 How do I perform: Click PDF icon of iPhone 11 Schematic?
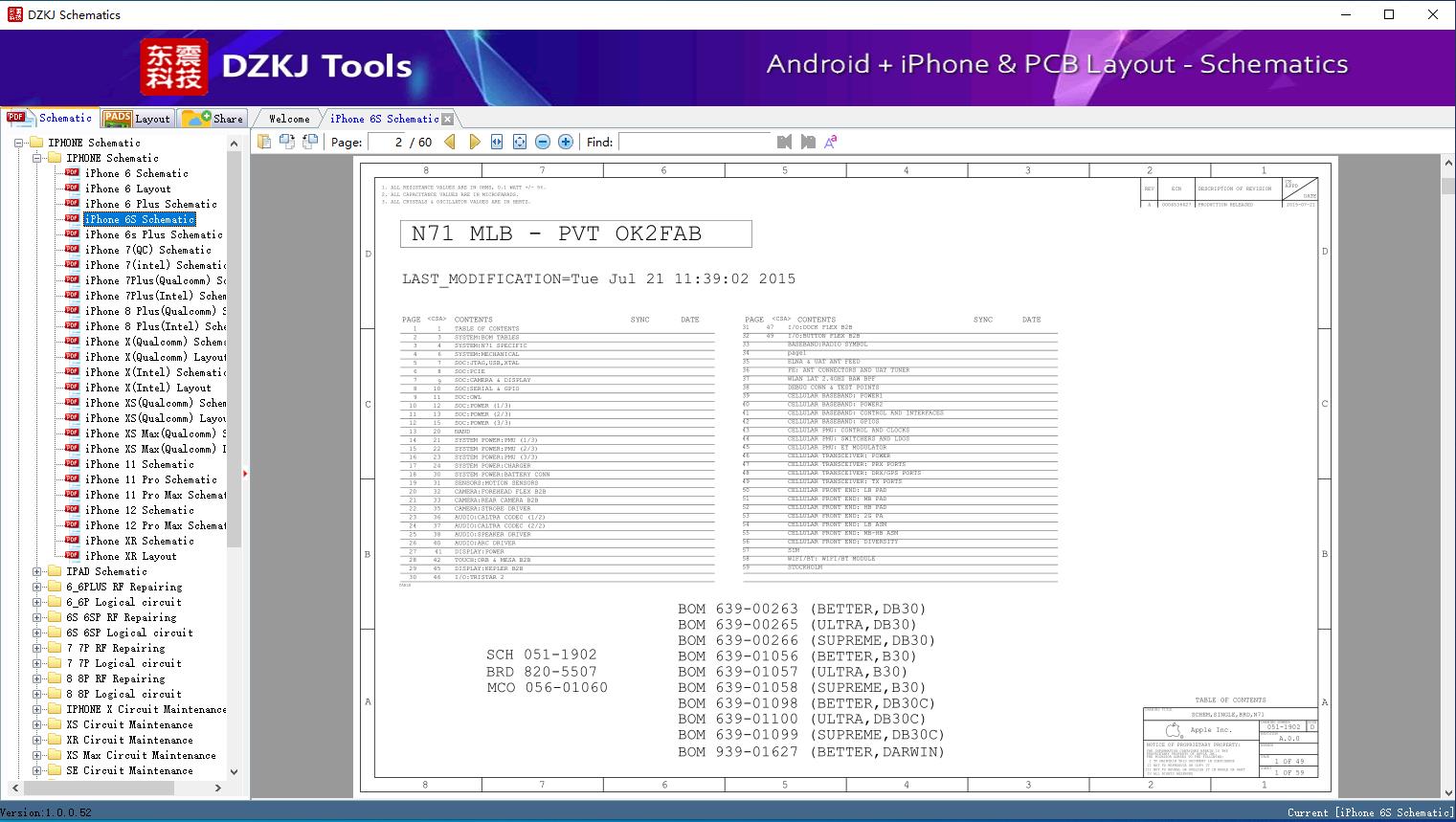(x=73, y=464)
